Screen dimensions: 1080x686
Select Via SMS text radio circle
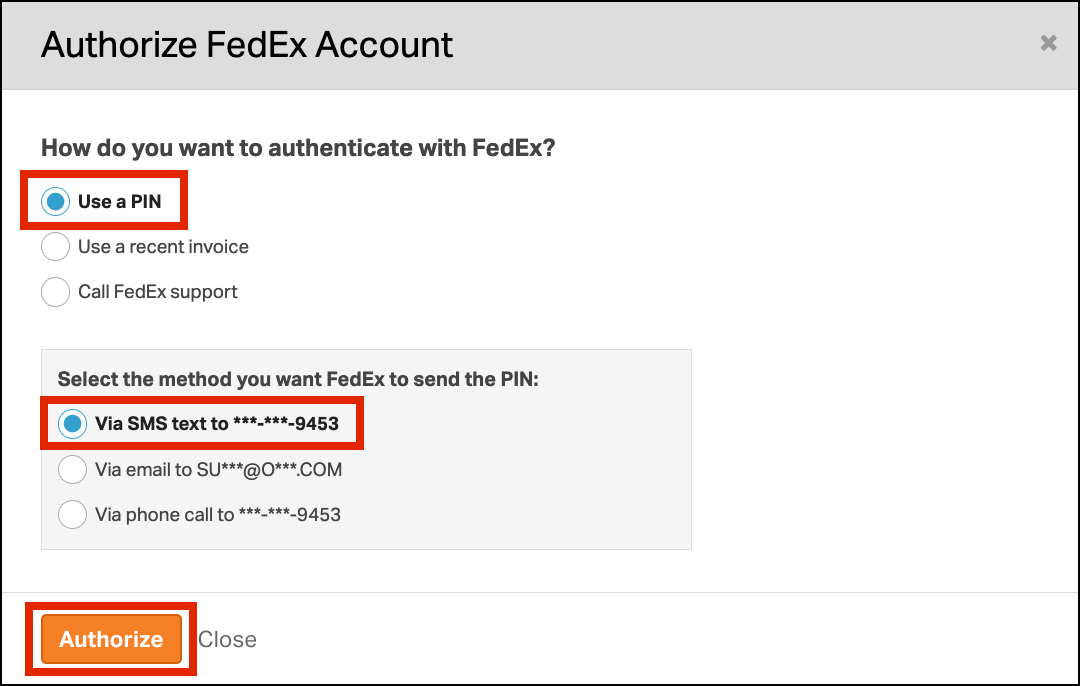(x=72, y=424)
